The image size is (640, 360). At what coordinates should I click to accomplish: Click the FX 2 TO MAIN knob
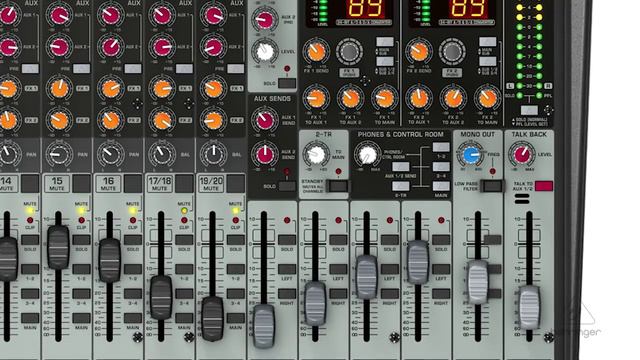coord(487,98)
